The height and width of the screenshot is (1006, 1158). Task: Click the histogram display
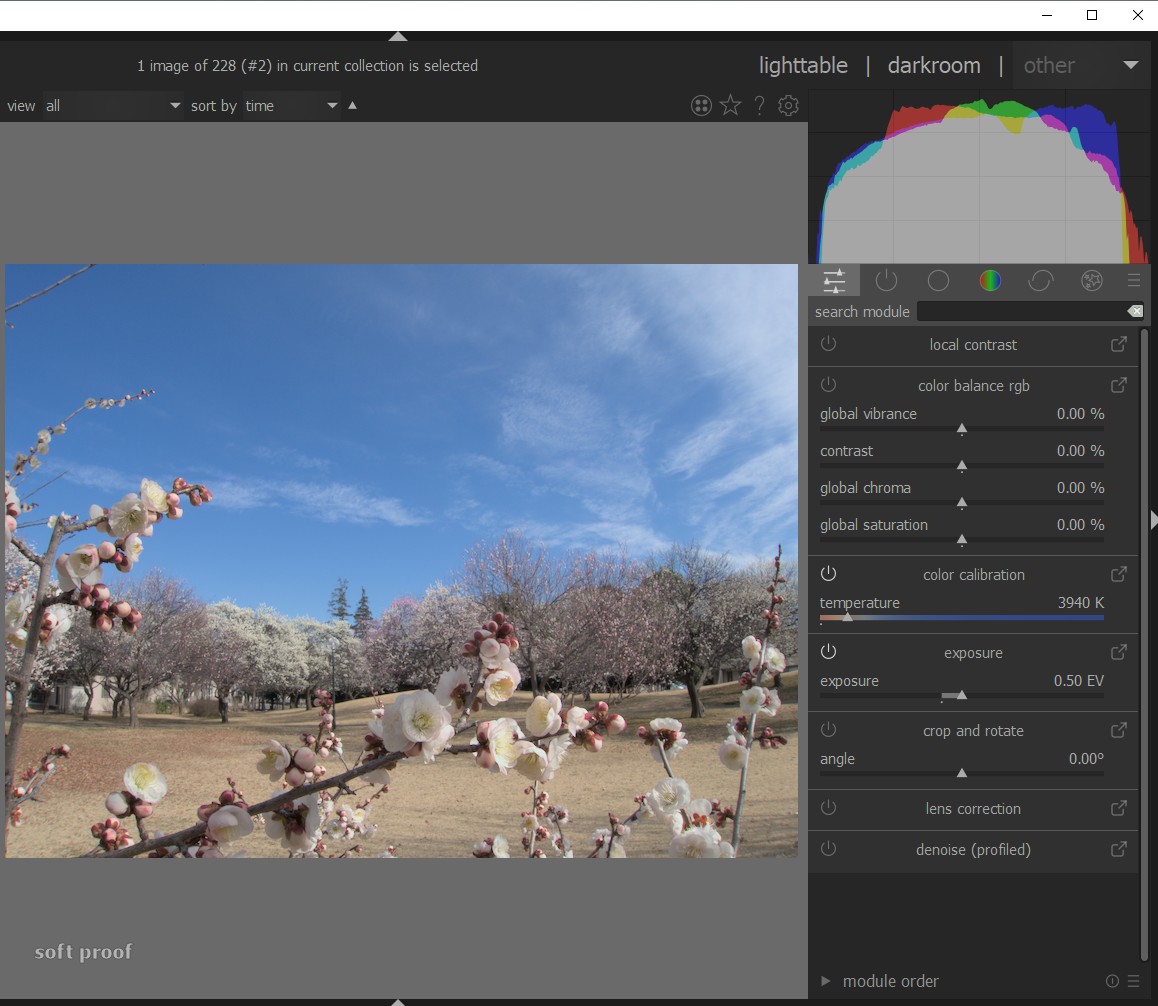point(979,177)
